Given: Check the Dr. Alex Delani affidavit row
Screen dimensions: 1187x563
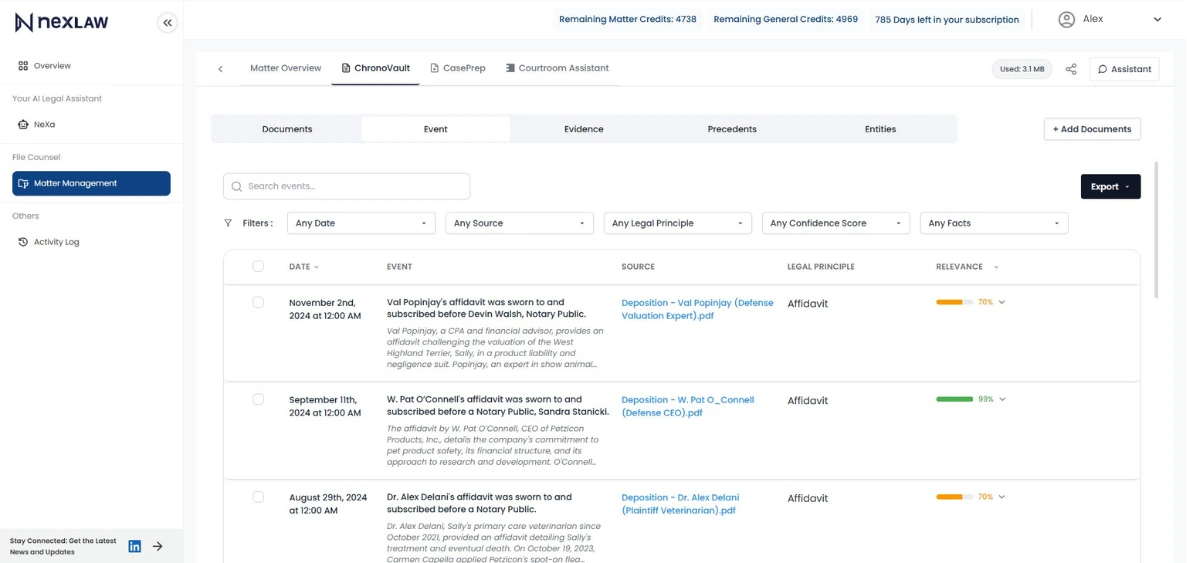Looking at the screenshot, I should [x=258, y=497].
